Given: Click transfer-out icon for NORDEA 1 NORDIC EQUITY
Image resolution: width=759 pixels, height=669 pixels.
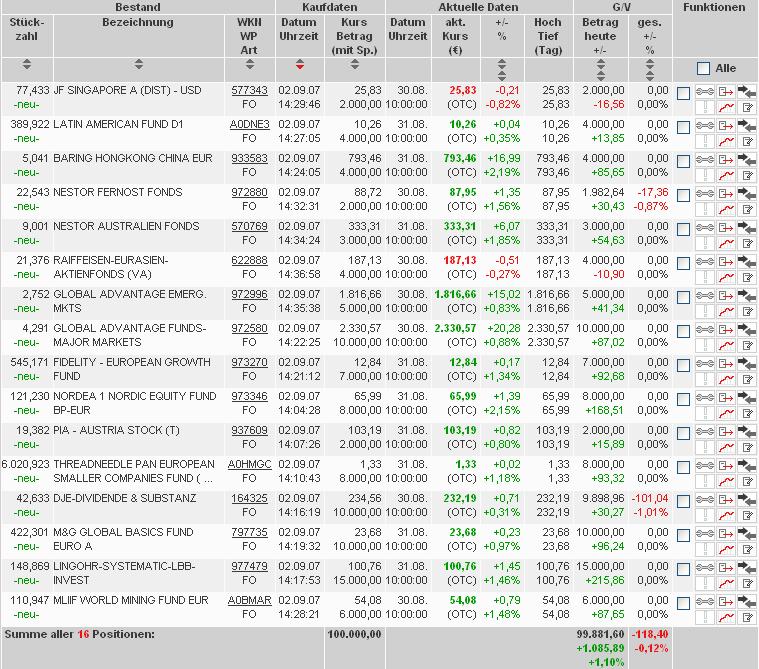Looking at the screenshot, I should click(726, 397).
